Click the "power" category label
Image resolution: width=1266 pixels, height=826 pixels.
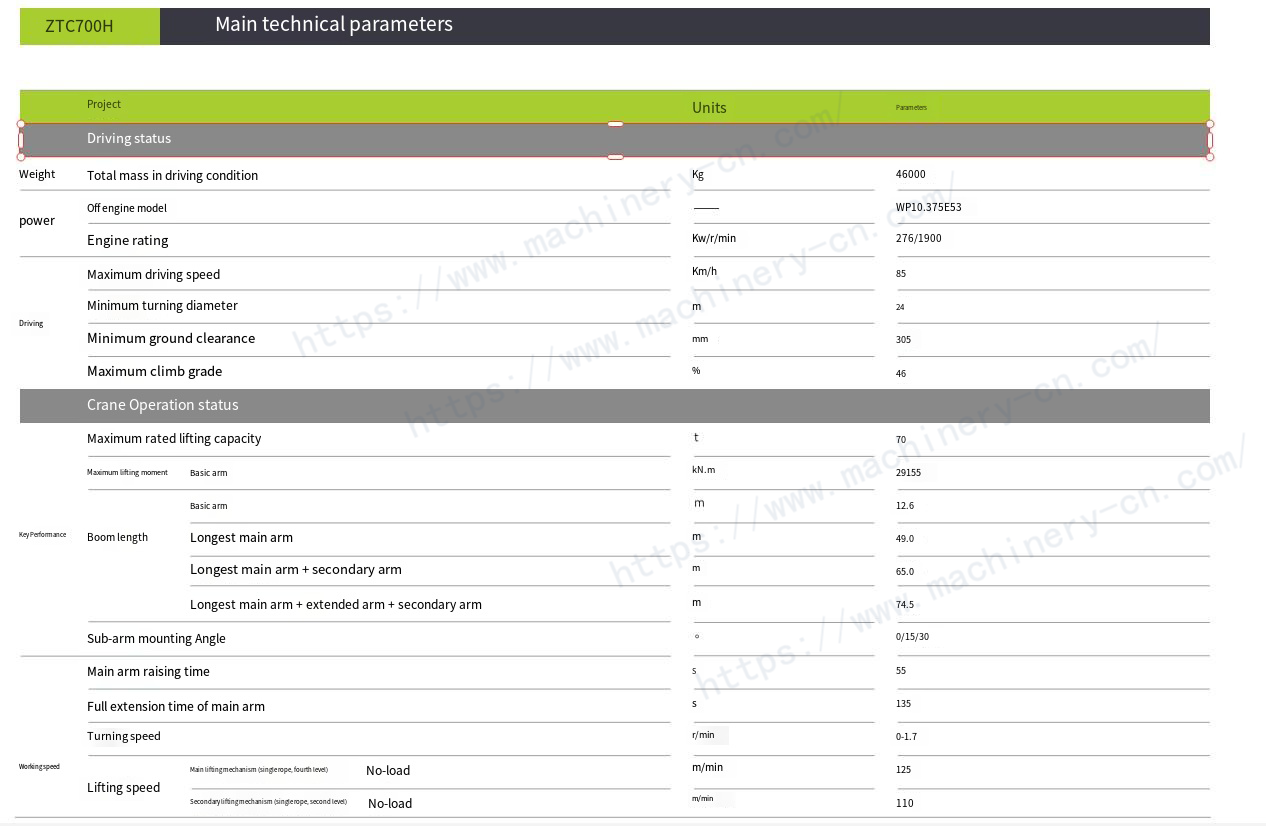[x=37, y=221]
